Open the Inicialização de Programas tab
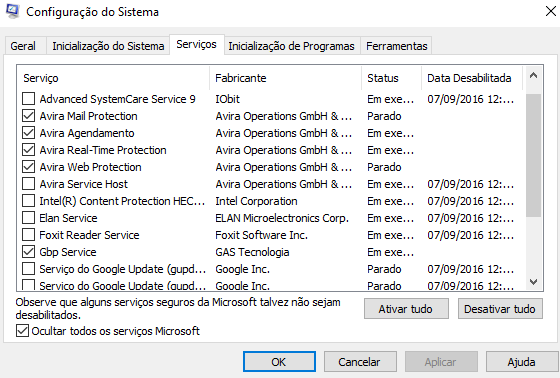 click(x=291, y=46)
